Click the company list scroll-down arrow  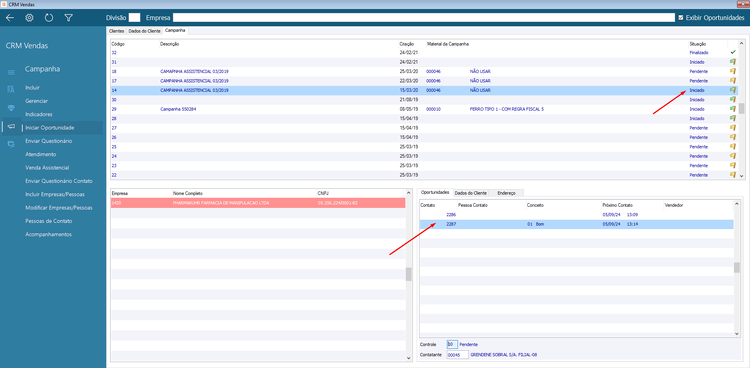[408, 357]
